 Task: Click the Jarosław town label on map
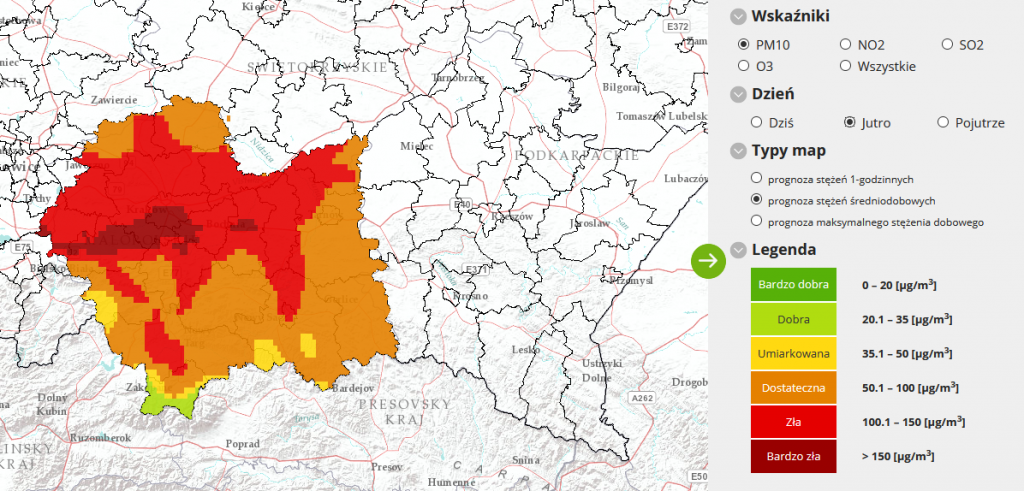590,223
